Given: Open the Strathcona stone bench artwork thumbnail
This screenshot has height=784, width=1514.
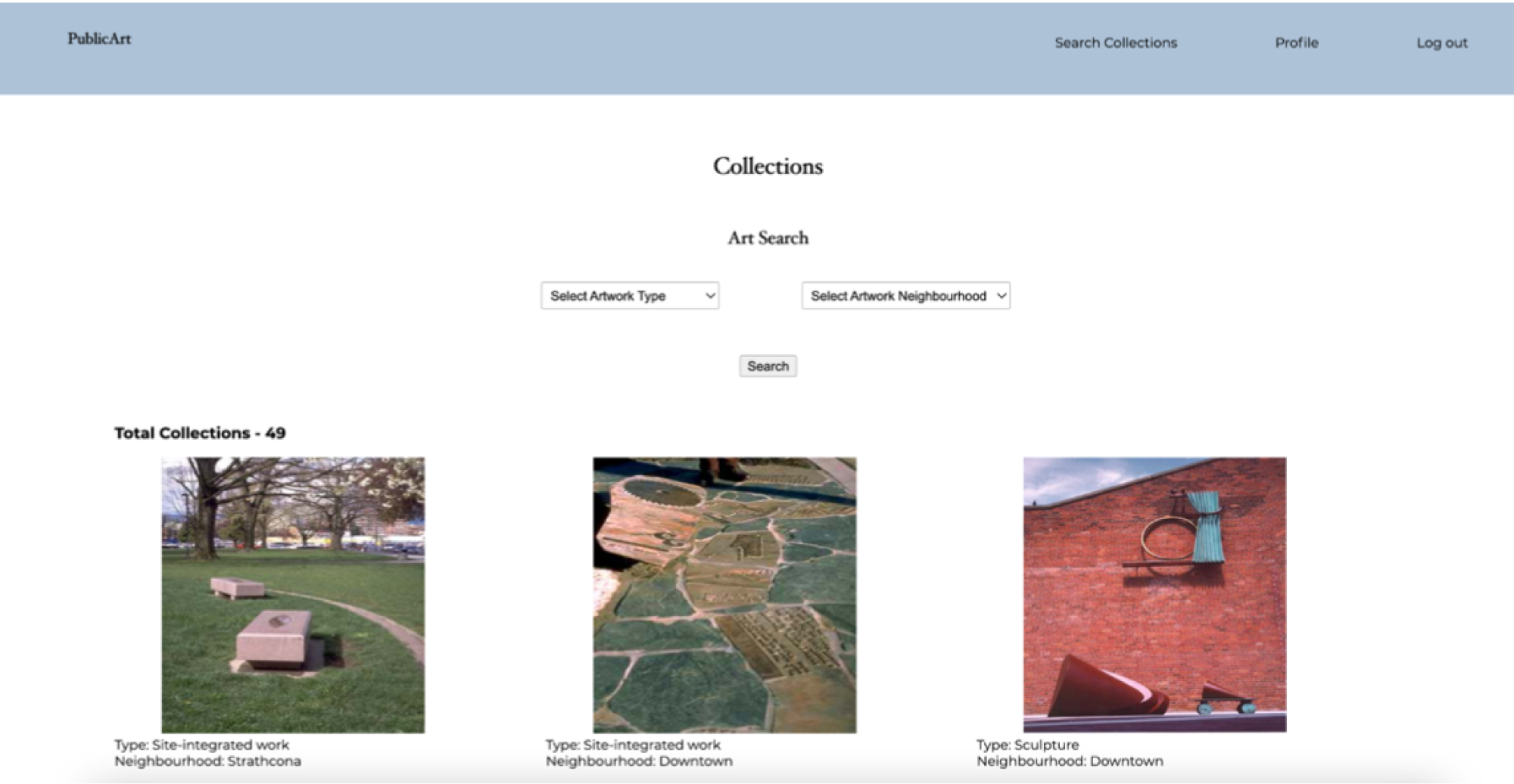Looking at the screenshot, I should [x=293, y=595].
